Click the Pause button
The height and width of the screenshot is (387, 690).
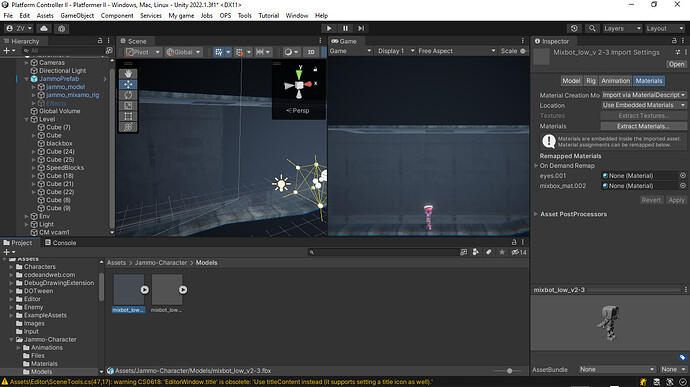[x=345, y=28]
